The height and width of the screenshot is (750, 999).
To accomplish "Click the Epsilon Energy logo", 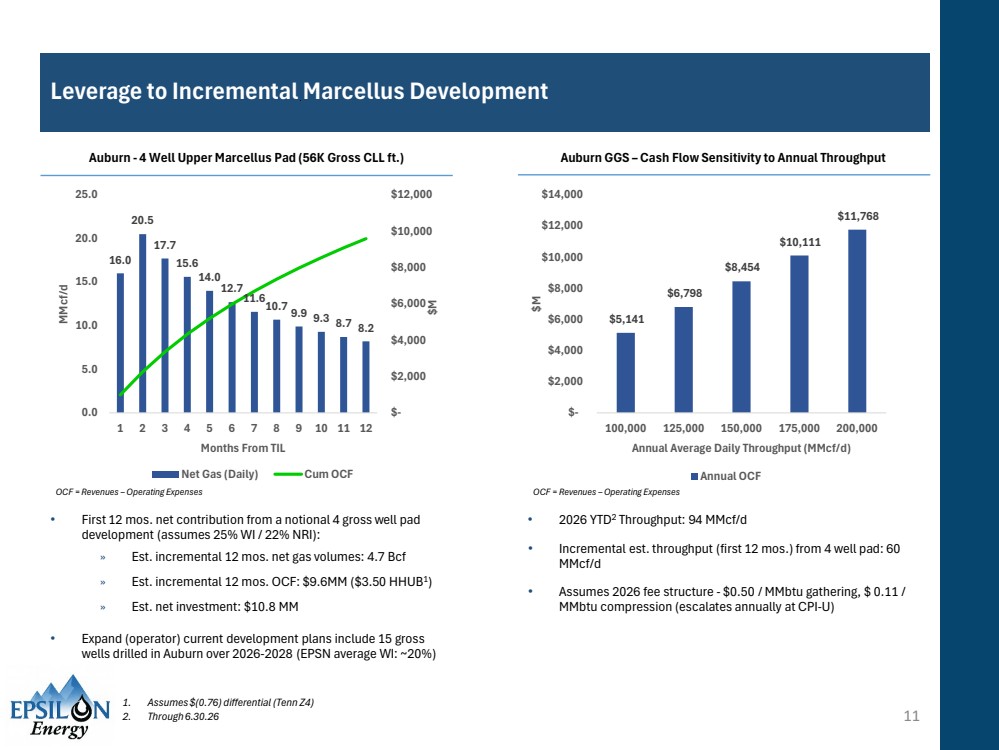I will click(x=59, y=707).
